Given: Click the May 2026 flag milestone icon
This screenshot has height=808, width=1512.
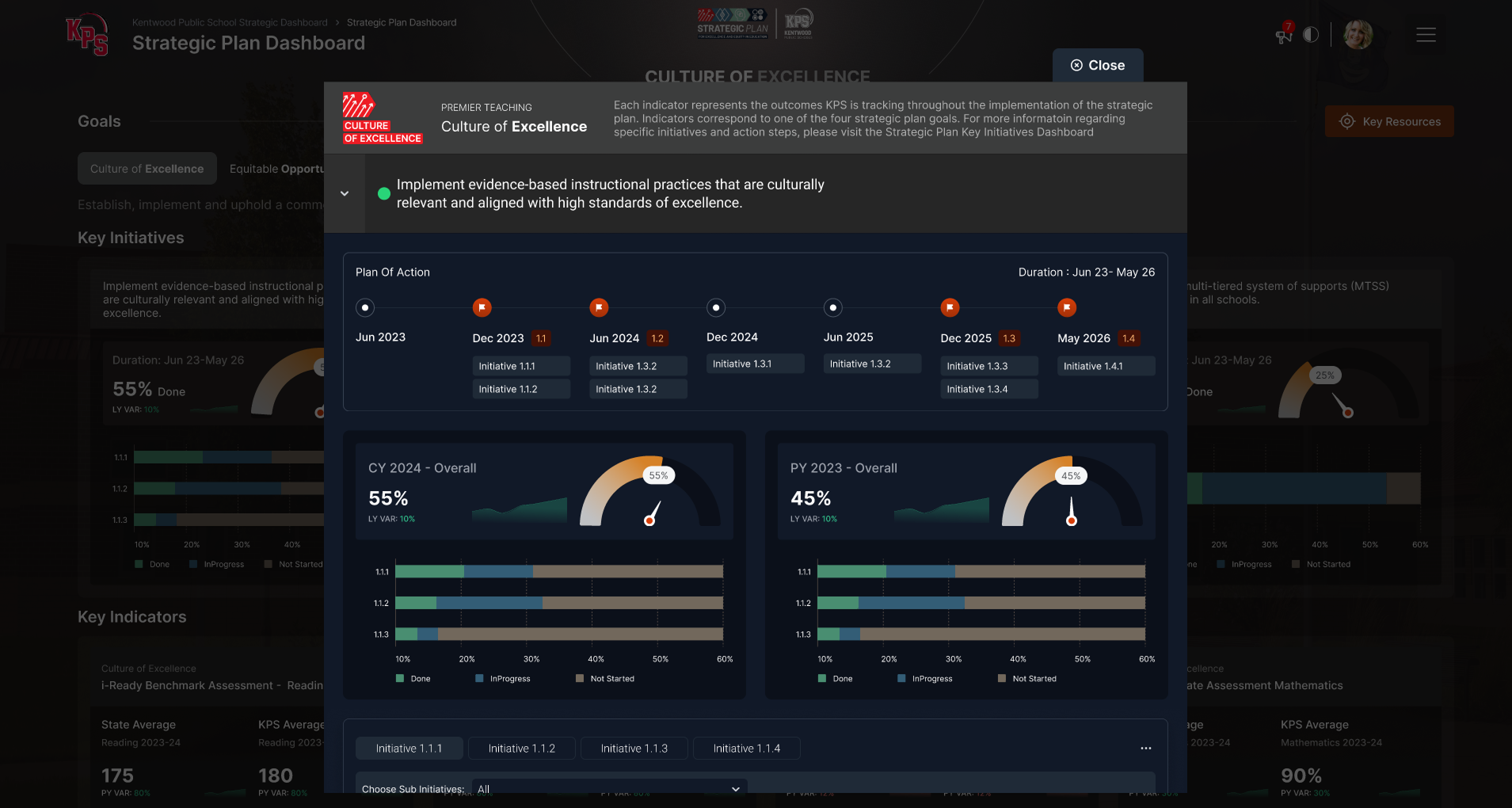Looking at the screenshot, I should [x=1068, y=307].
